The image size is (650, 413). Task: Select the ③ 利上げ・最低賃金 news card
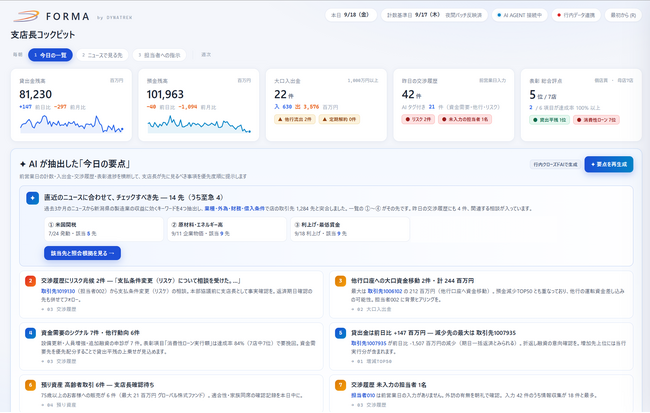[350, 229]
